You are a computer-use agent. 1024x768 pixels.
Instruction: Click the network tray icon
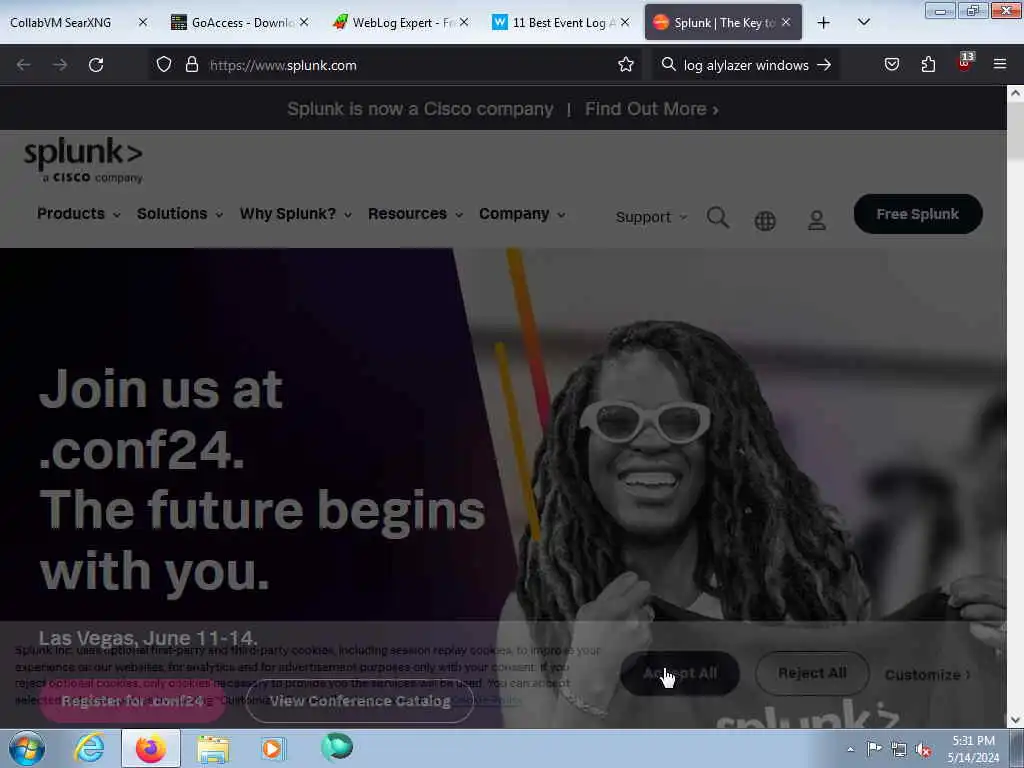899,750
